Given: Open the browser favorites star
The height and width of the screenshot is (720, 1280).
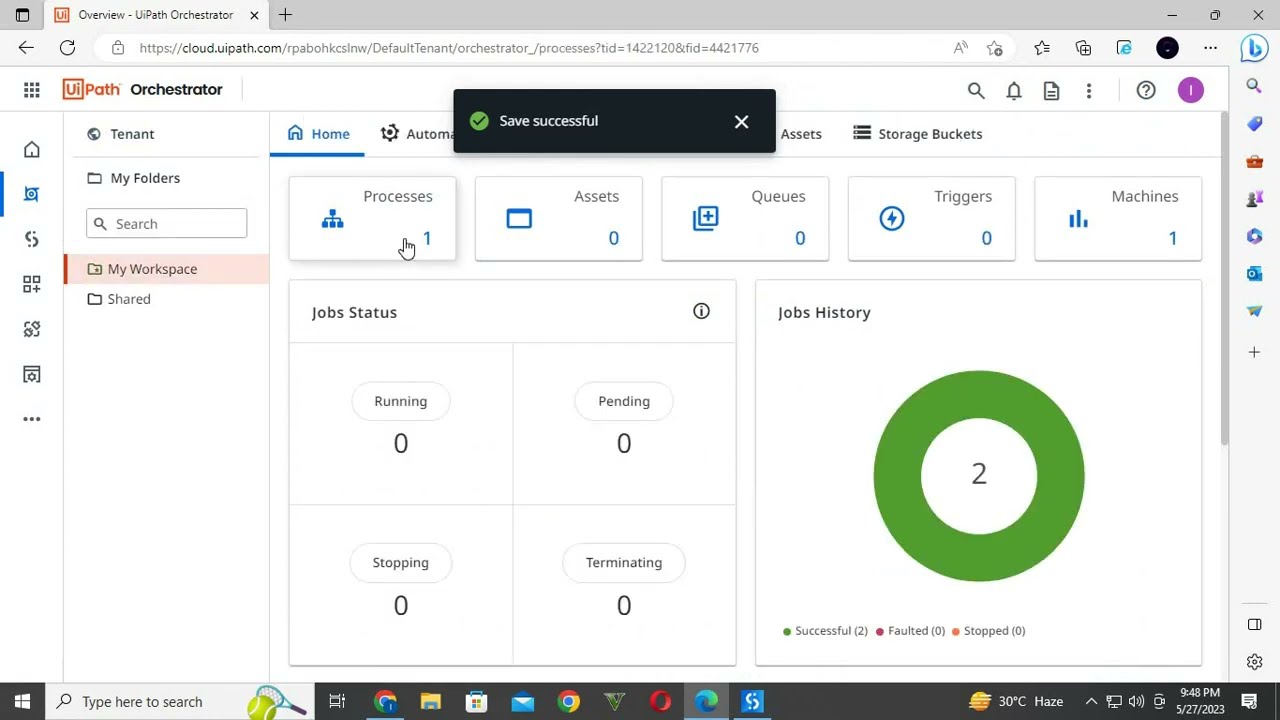Looking at the screenshot, I should tap(994, 48).
